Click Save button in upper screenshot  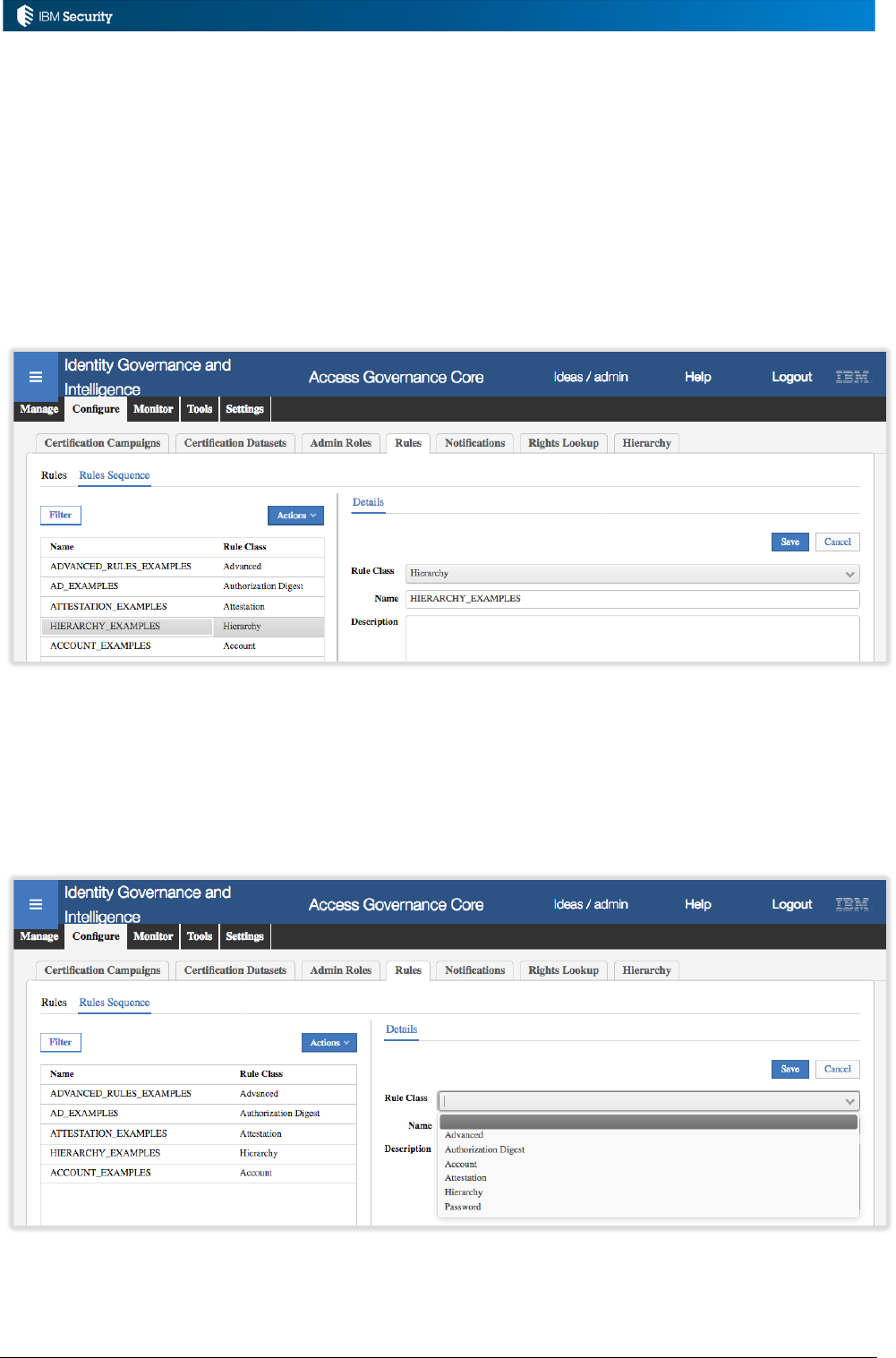pos(790,542)
